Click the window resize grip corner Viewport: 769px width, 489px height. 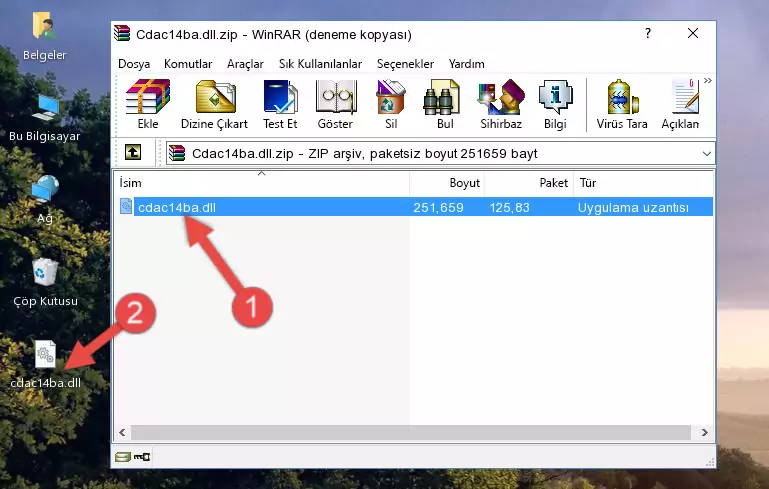pos(710,462)
